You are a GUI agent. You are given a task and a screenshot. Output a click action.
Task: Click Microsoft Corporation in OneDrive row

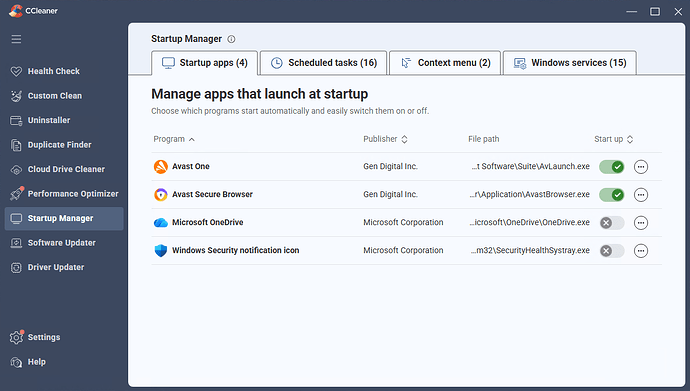pos(403,223)
